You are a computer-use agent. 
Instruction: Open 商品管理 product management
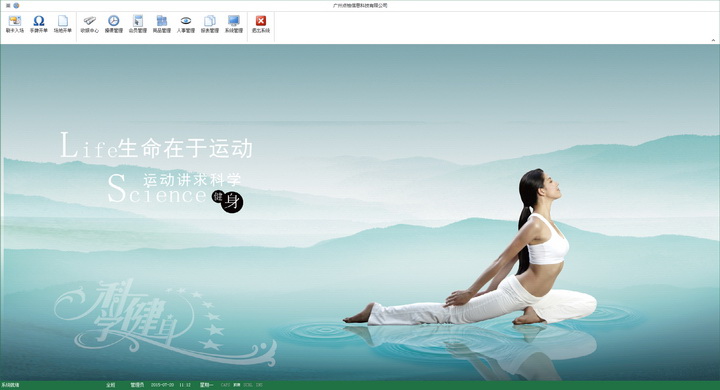[x=162, y=24]
